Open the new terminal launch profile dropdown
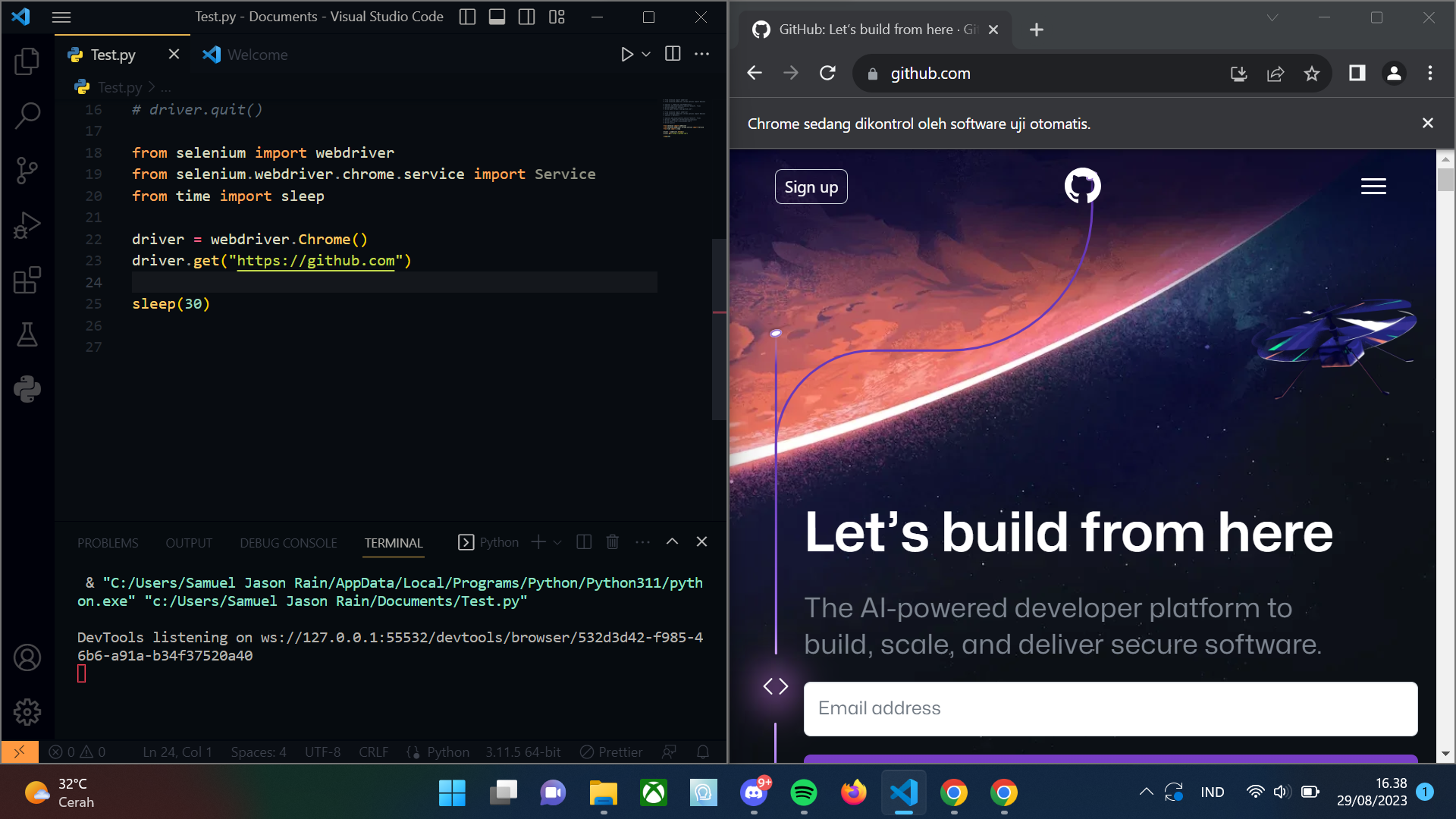Image resolution: width=1456 pixels, height=819 pixels. [557, 543]
